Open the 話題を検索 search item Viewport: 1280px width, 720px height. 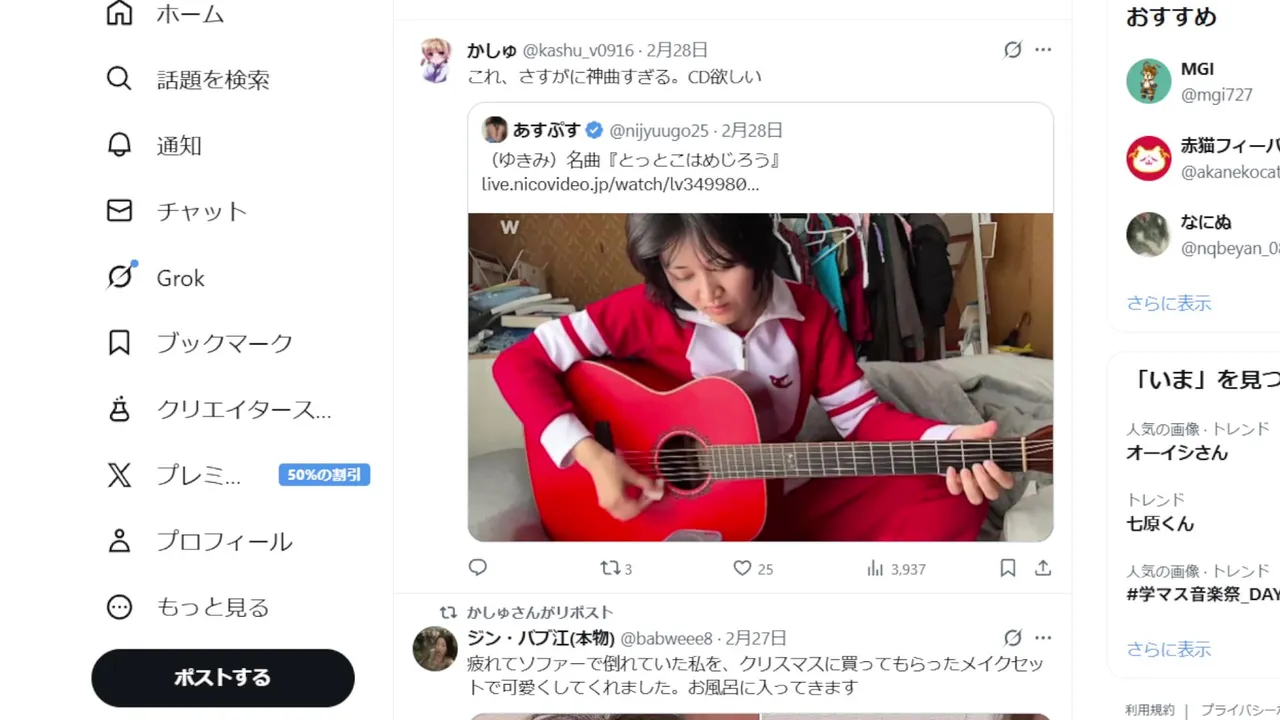click(188, 79)
